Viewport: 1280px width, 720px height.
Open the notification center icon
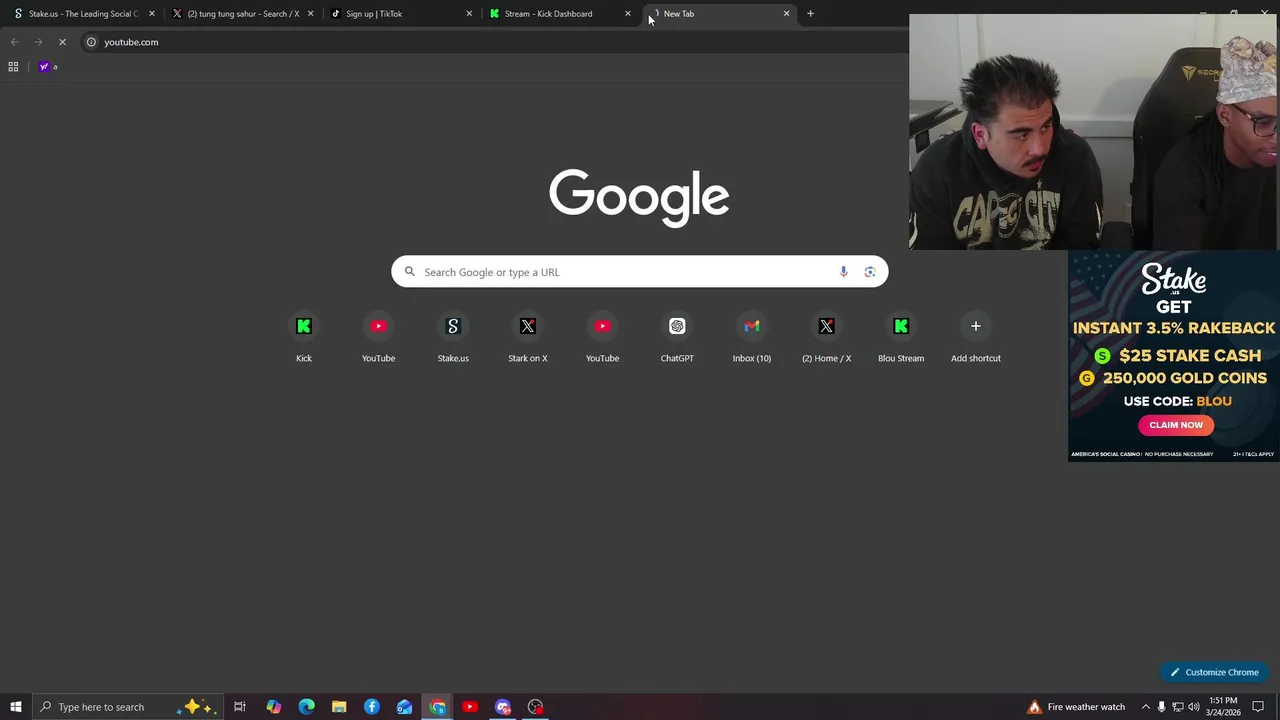tap(1259, 707)
